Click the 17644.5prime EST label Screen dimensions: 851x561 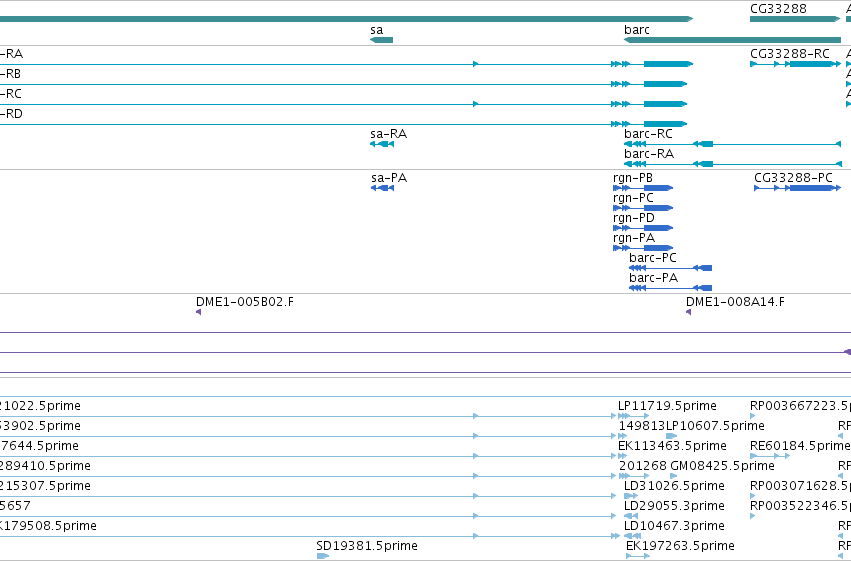[39, 446]
